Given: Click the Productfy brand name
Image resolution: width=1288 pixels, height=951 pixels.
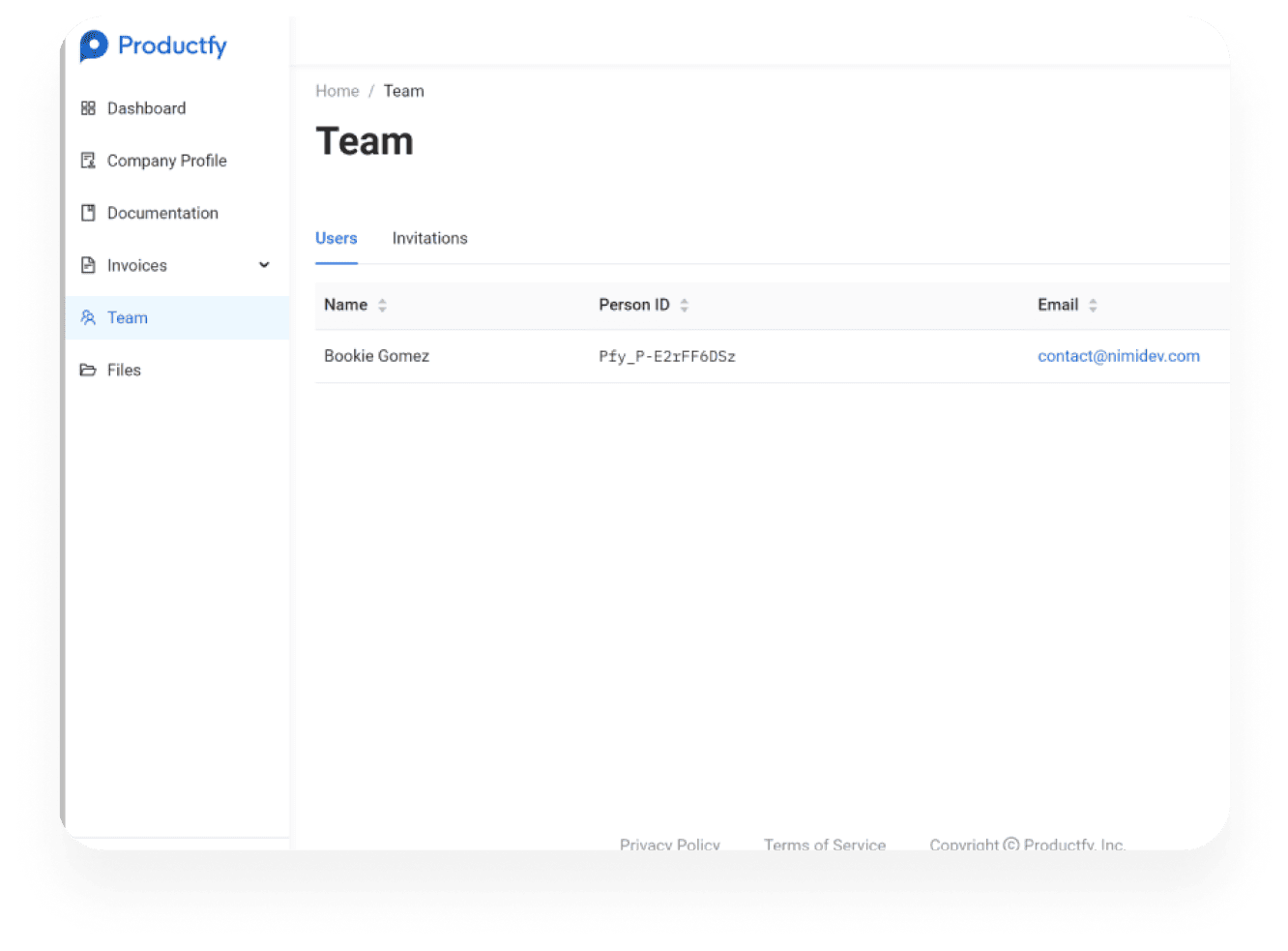Looking at the screenshot, I should point(172,45).
